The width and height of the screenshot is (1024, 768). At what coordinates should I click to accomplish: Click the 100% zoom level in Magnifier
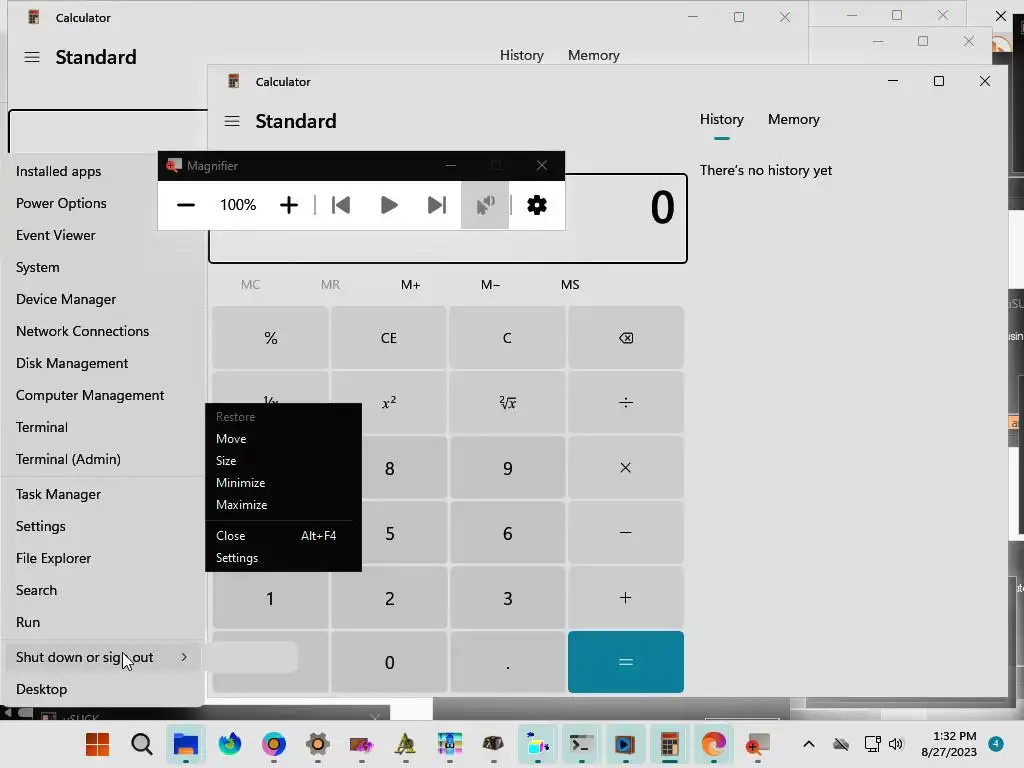click(238, 205)
